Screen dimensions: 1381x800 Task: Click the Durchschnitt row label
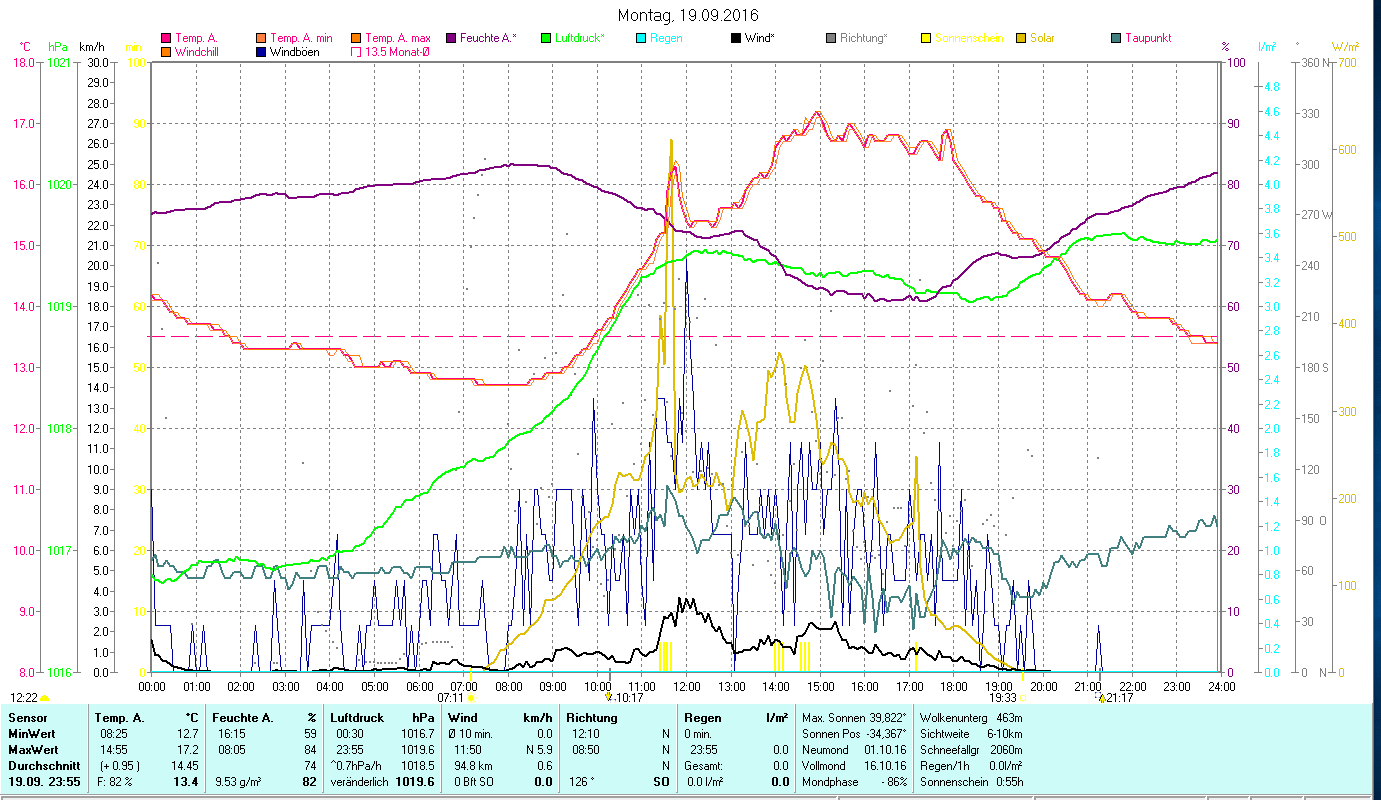pos(44,765)
